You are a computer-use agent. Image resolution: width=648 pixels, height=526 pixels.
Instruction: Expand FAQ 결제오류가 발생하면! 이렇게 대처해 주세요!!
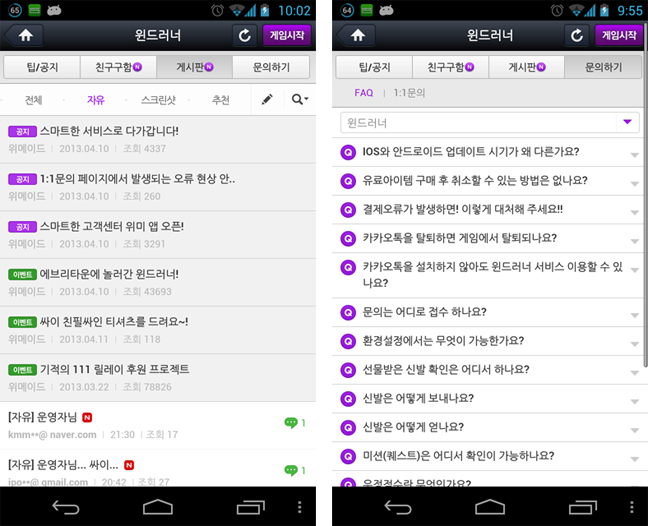(x=488, y=209)
